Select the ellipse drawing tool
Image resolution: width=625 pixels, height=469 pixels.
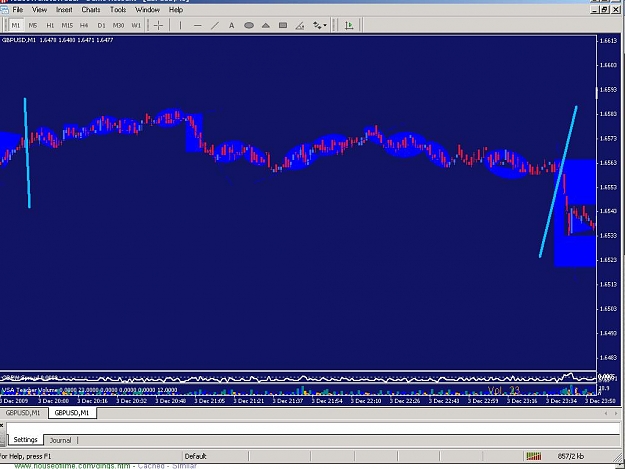pyautogui.click(x=249, y=26)
